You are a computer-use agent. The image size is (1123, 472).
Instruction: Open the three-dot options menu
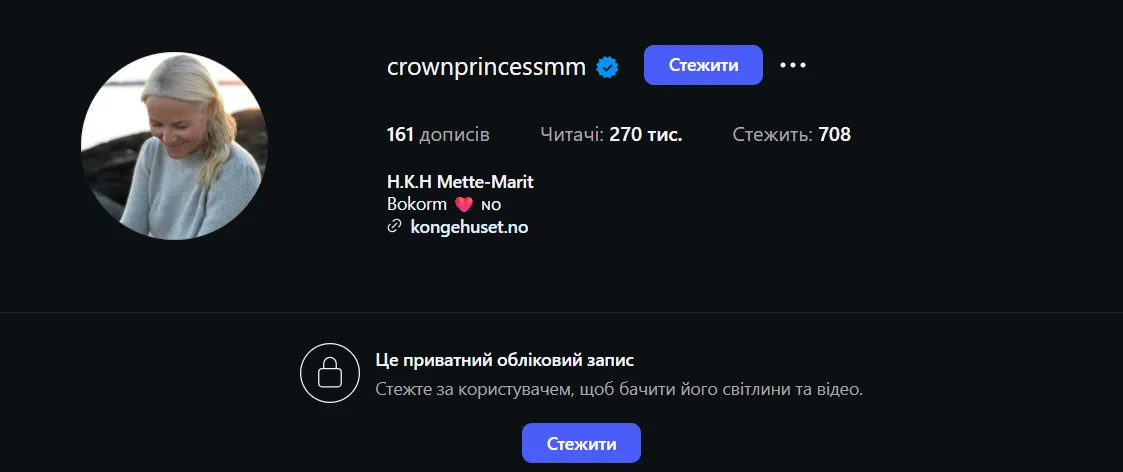click(x=792, y=65)
